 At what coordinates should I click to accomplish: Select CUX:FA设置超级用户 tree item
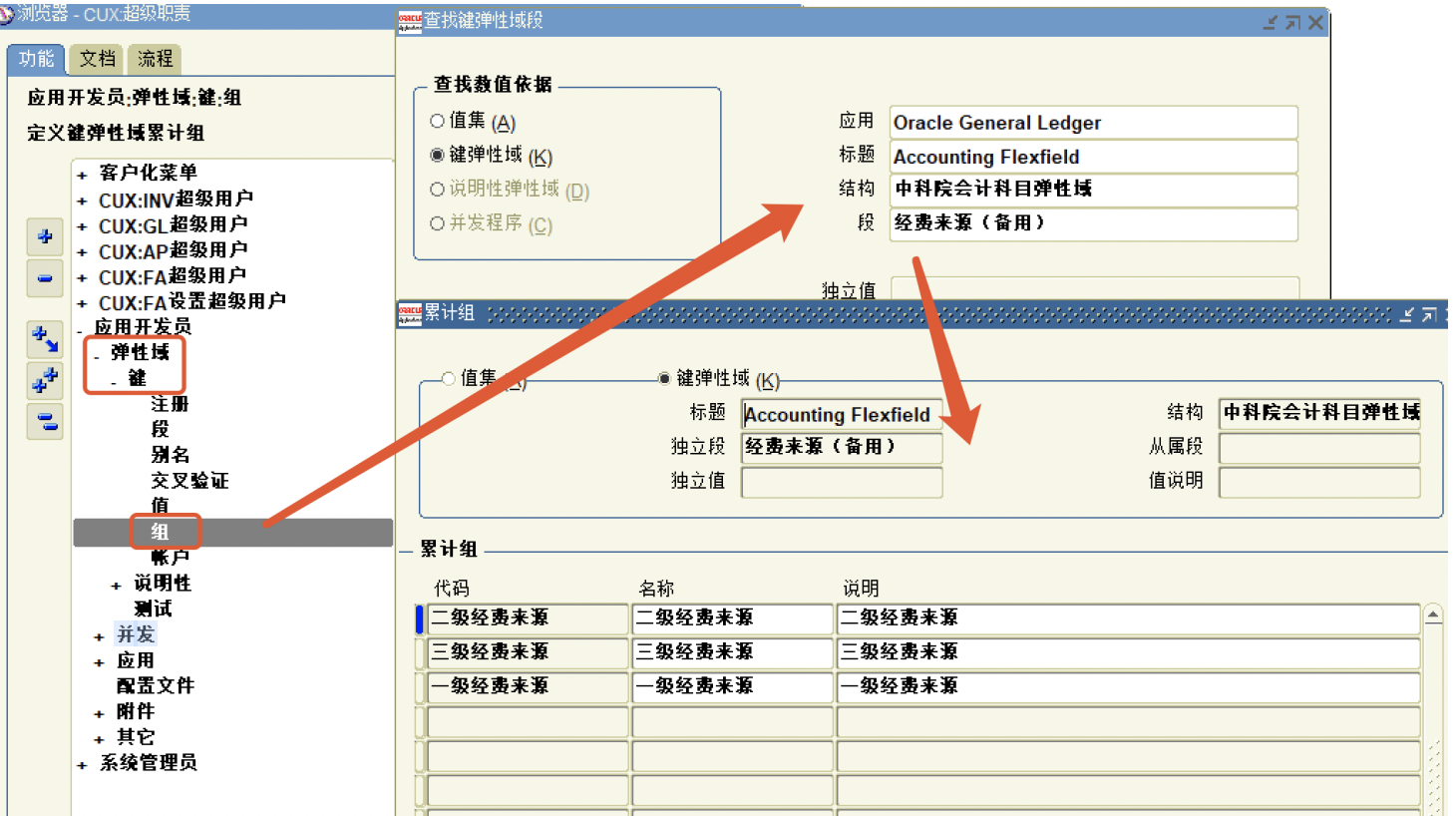[191, 301]
